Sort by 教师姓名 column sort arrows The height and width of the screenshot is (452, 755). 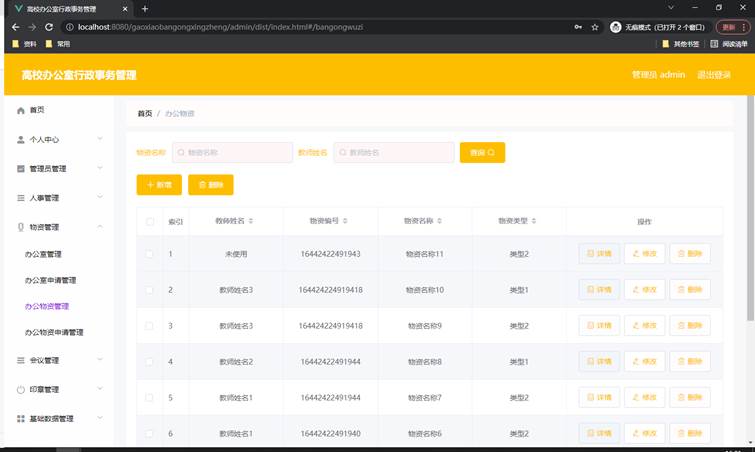coord(251,221)
